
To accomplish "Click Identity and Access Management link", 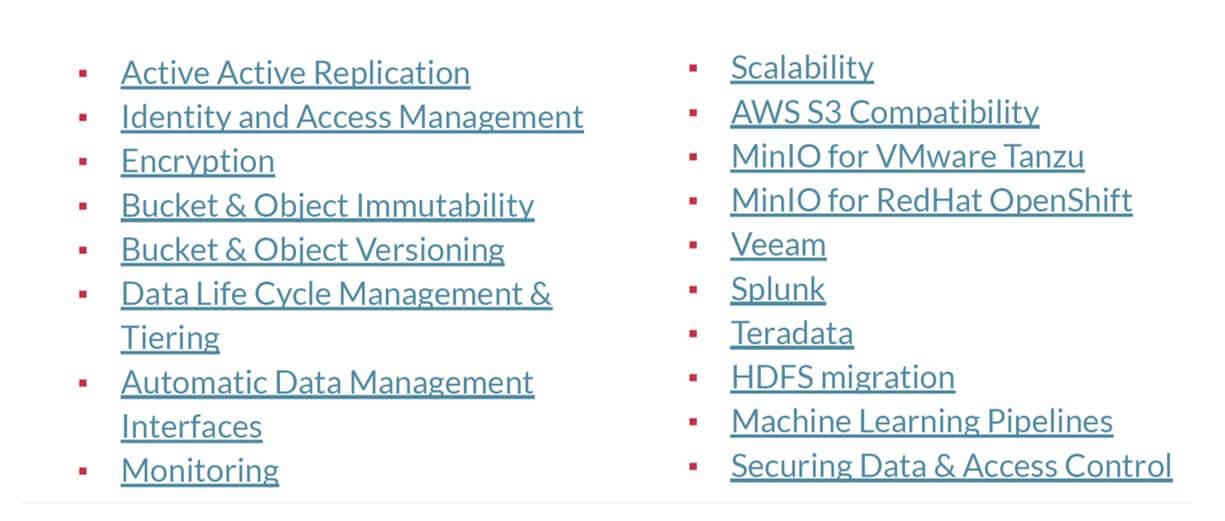I will 352,117.
